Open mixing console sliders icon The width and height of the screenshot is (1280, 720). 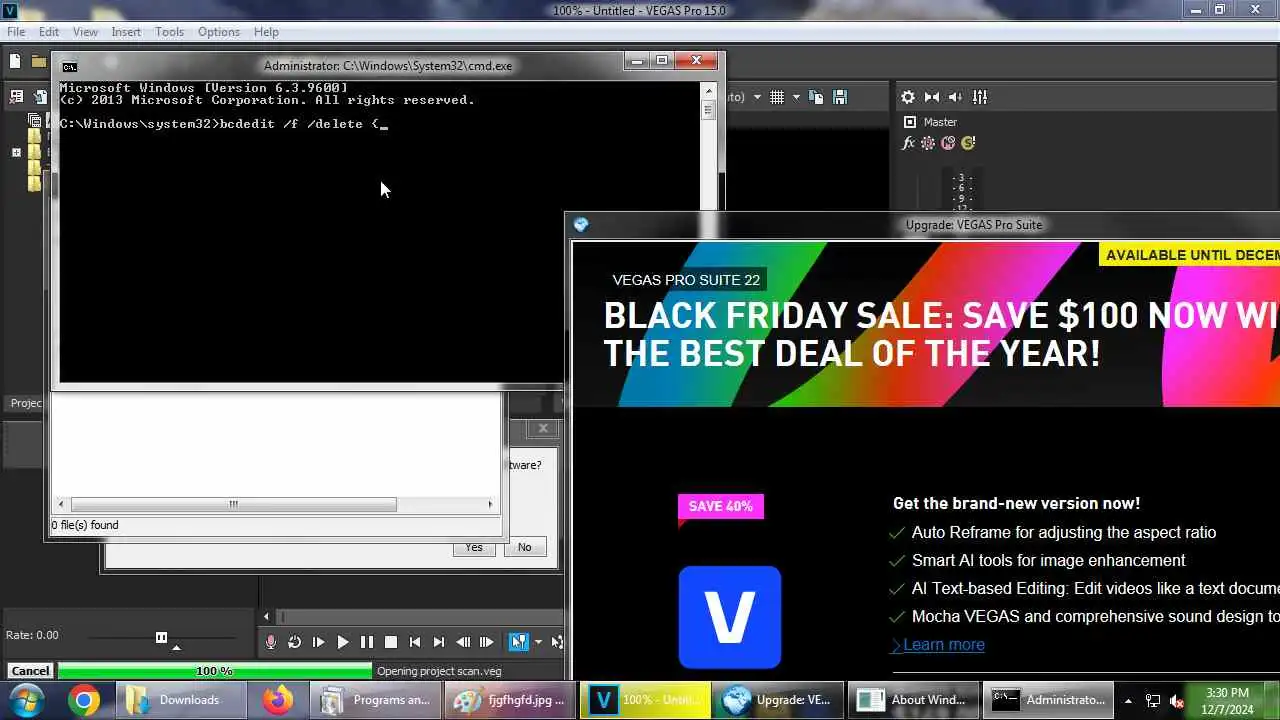tap(980, 97)
